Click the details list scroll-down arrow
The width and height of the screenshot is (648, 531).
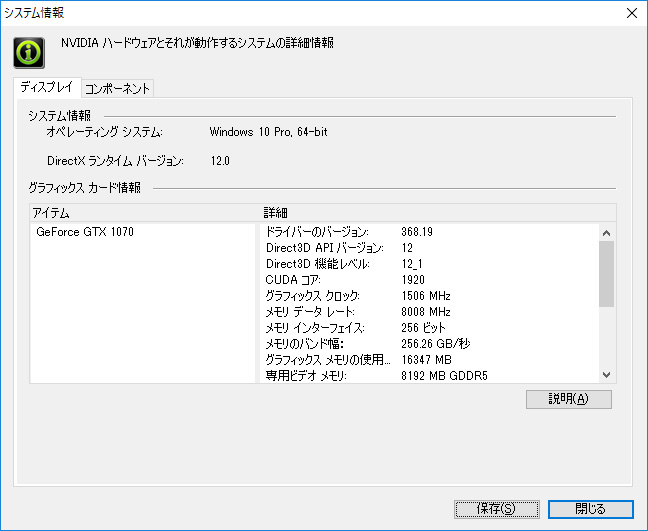click(x=606, y=375)
